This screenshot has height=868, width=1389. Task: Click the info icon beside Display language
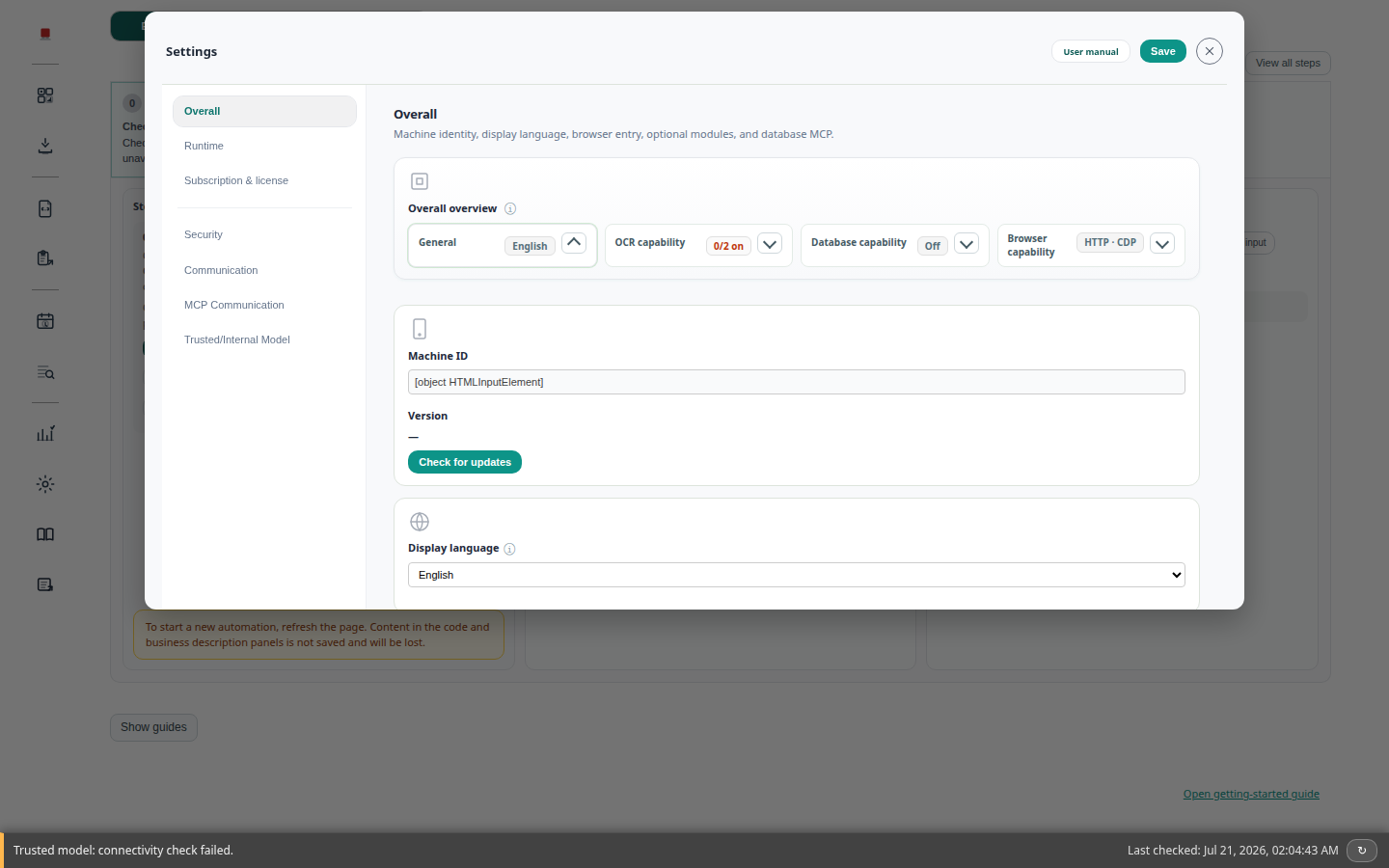(x=509, y=549)
